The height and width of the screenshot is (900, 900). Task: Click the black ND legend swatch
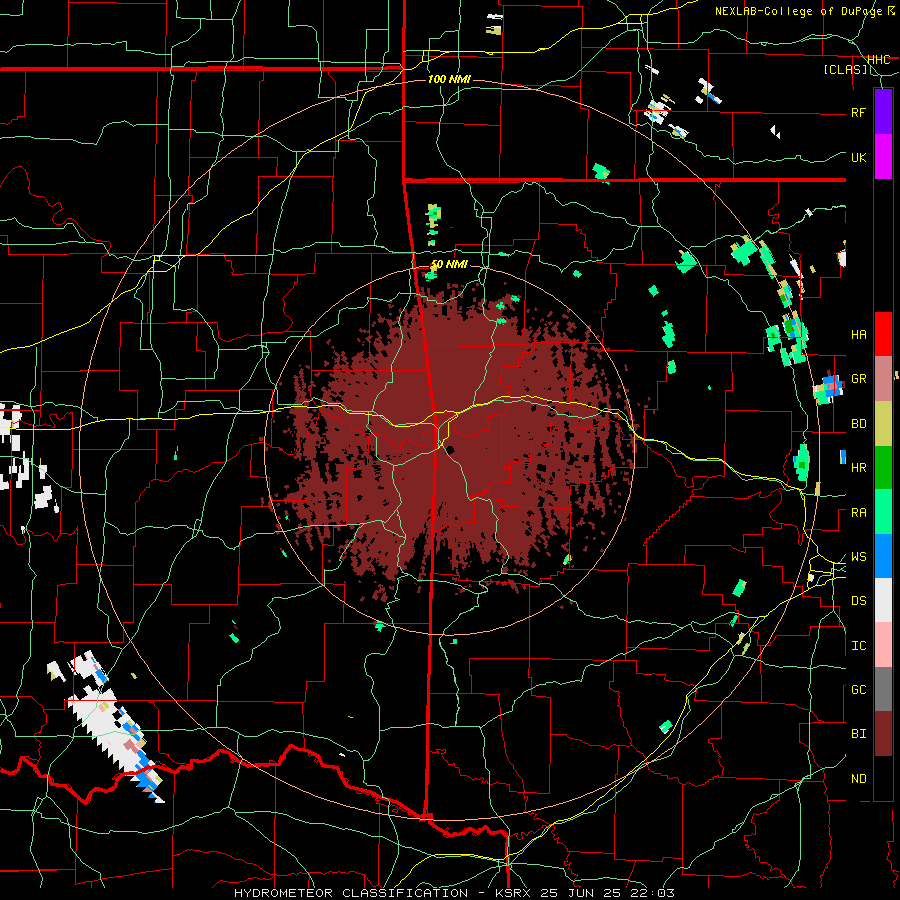(x=883, y=778)
